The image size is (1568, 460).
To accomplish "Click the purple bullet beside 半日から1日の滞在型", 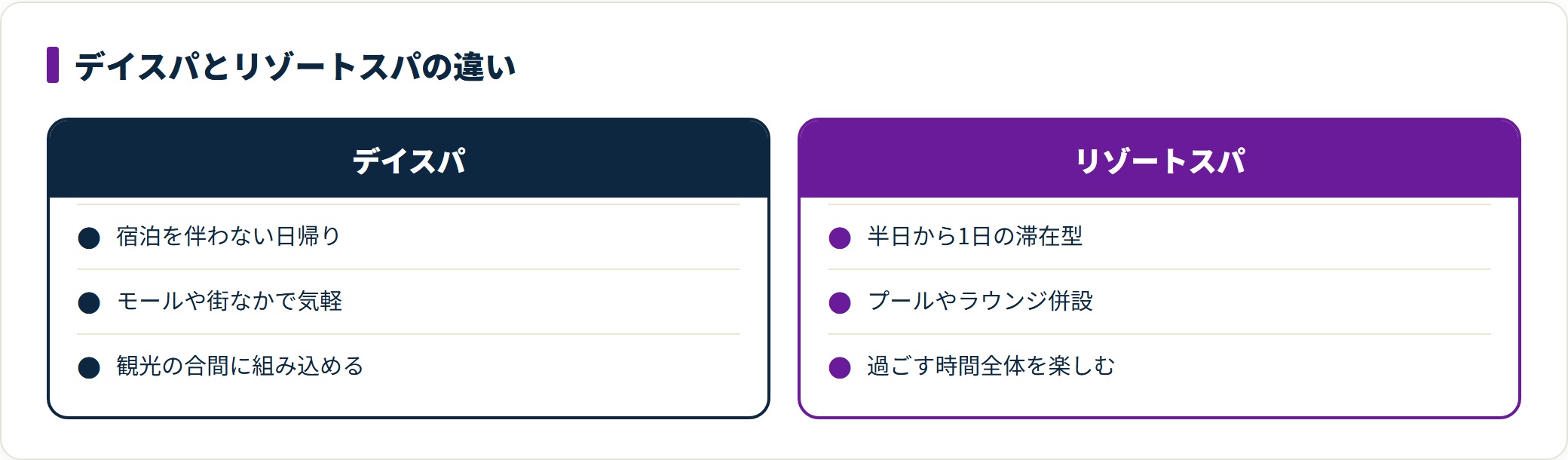I will pos(840,238).
